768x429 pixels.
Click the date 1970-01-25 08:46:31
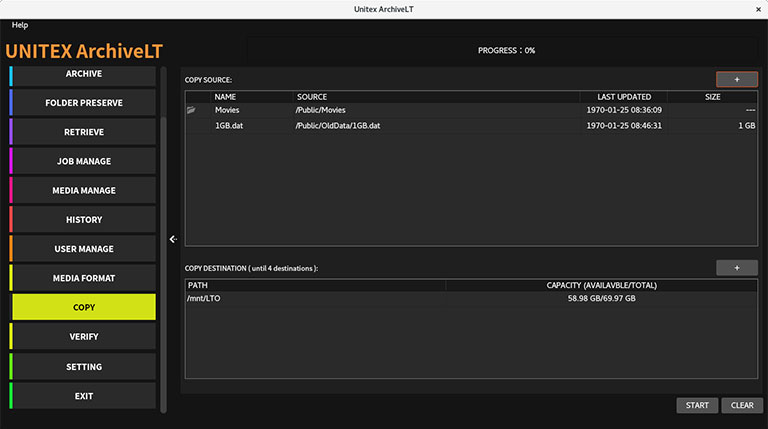(624, 126)
